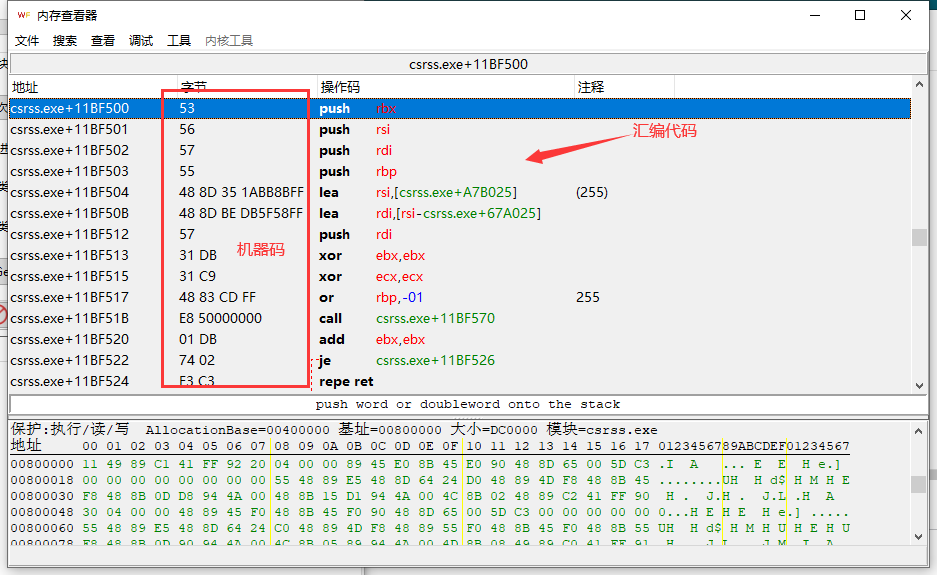
Task: Minimize the memory viewer window
Action: (x=816, y=15)
